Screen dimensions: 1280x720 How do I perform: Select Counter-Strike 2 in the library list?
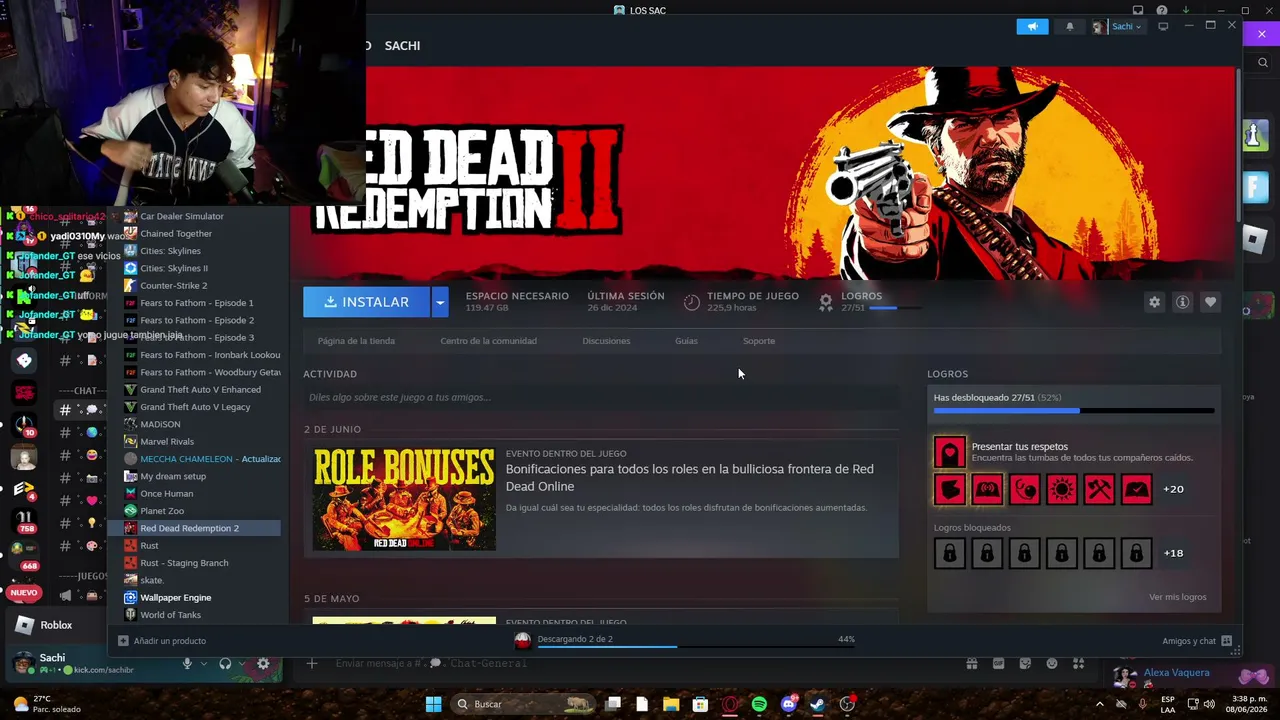[174, 286]
